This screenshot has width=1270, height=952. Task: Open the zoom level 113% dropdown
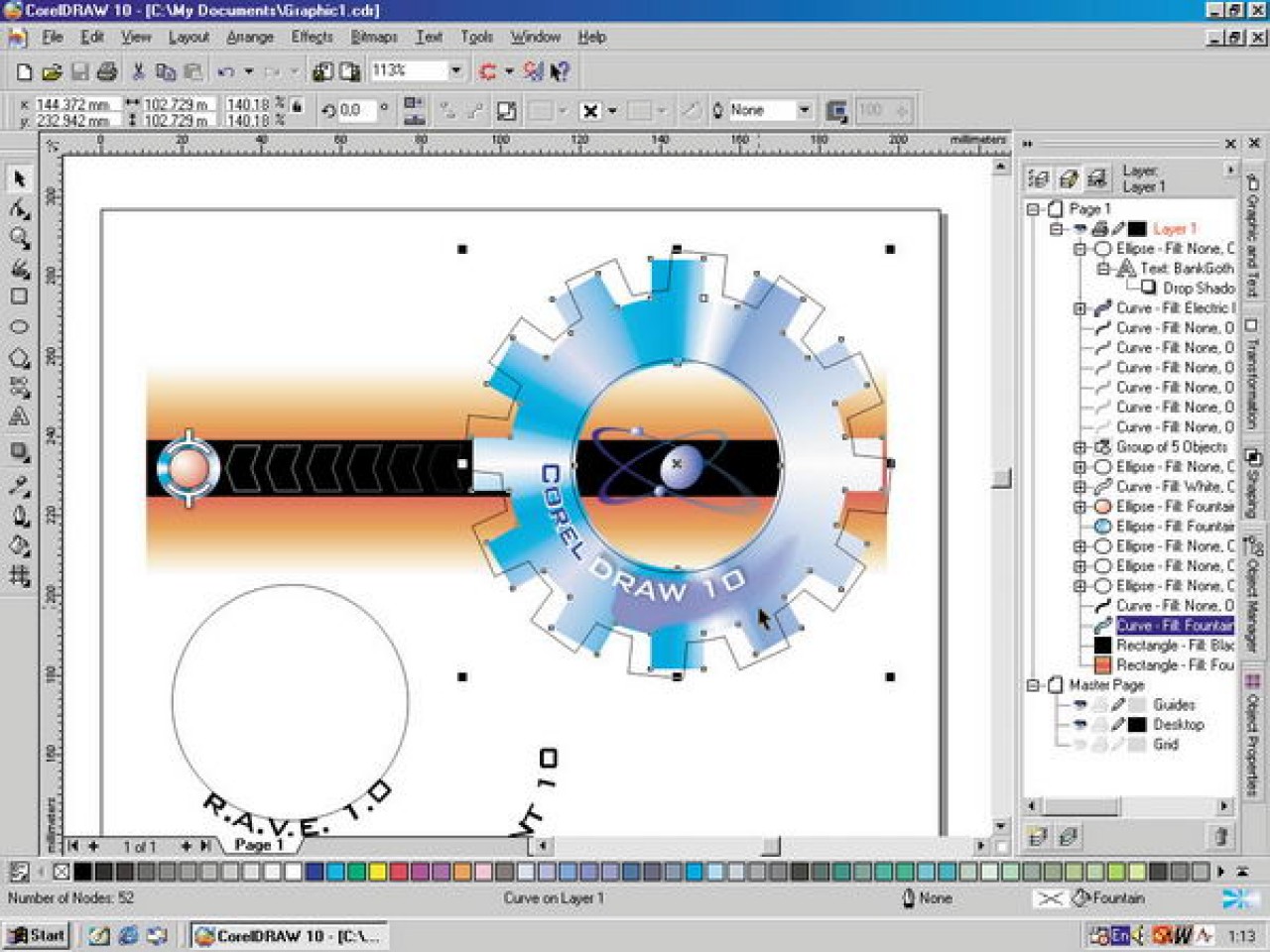pos(456,70)
